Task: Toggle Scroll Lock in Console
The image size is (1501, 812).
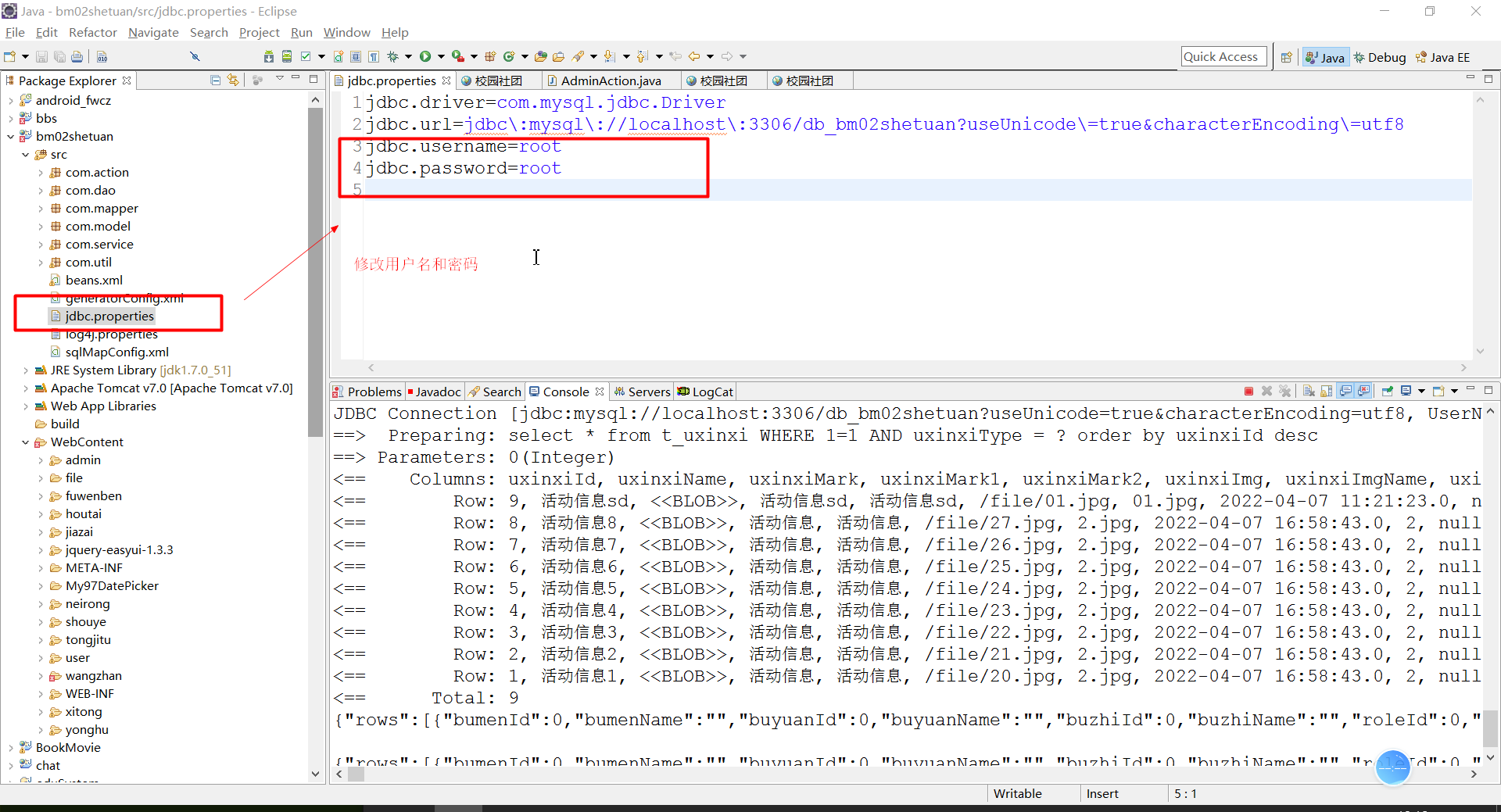Action: click(1327, 391)
